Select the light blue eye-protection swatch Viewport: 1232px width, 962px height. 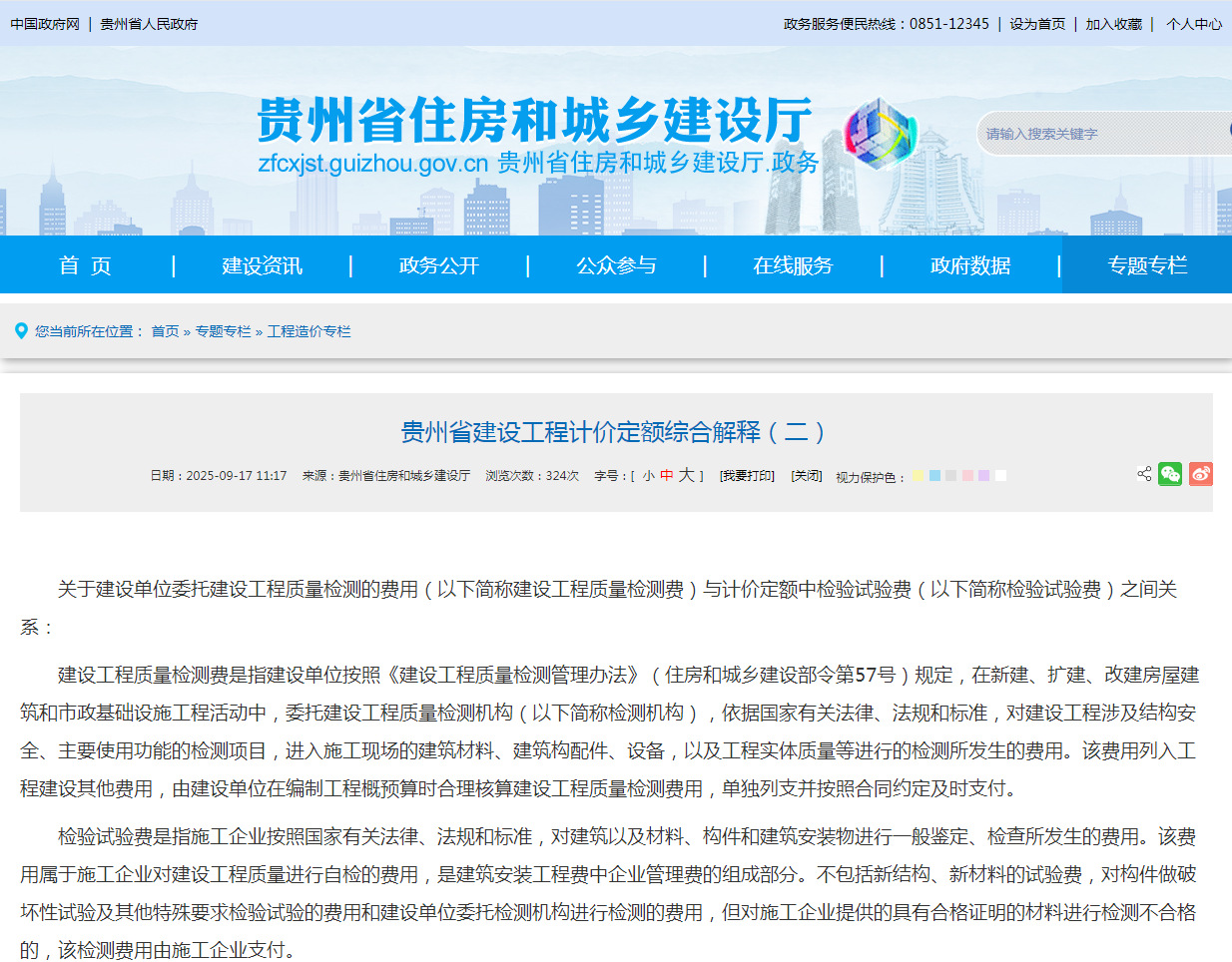coord(934,476)
